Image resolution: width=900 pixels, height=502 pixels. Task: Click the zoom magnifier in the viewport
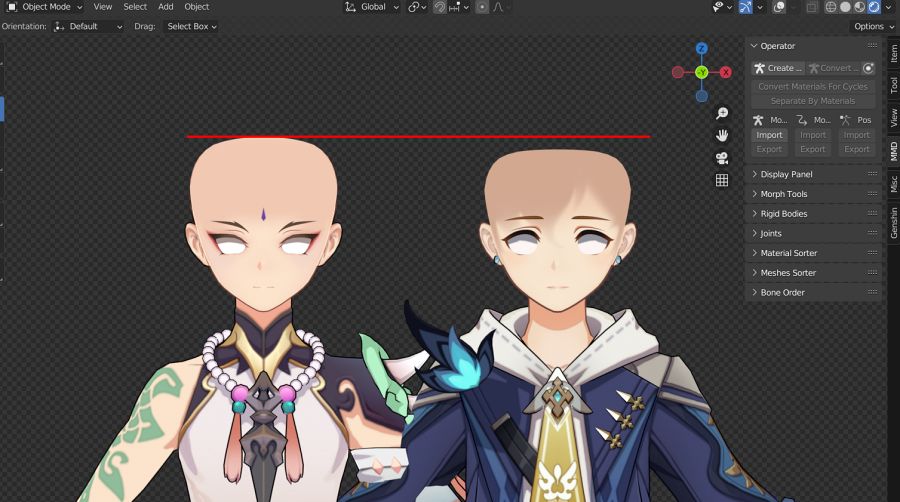pos(722,113)
